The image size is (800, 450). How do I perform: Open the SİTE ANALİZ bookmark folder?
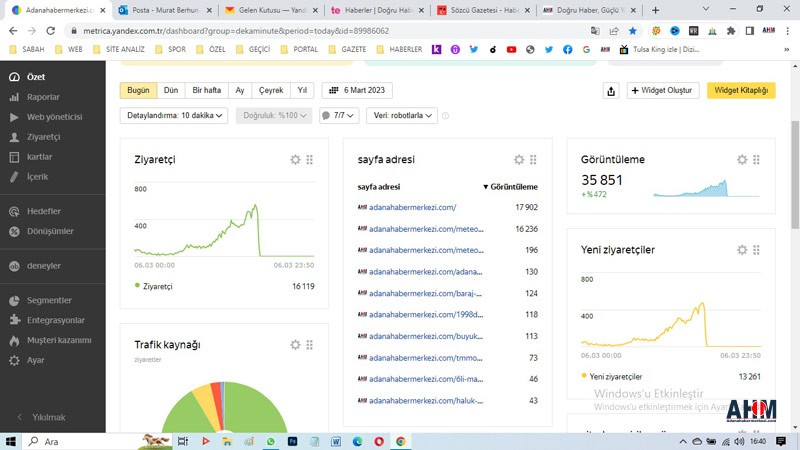(x=119, y=49)
